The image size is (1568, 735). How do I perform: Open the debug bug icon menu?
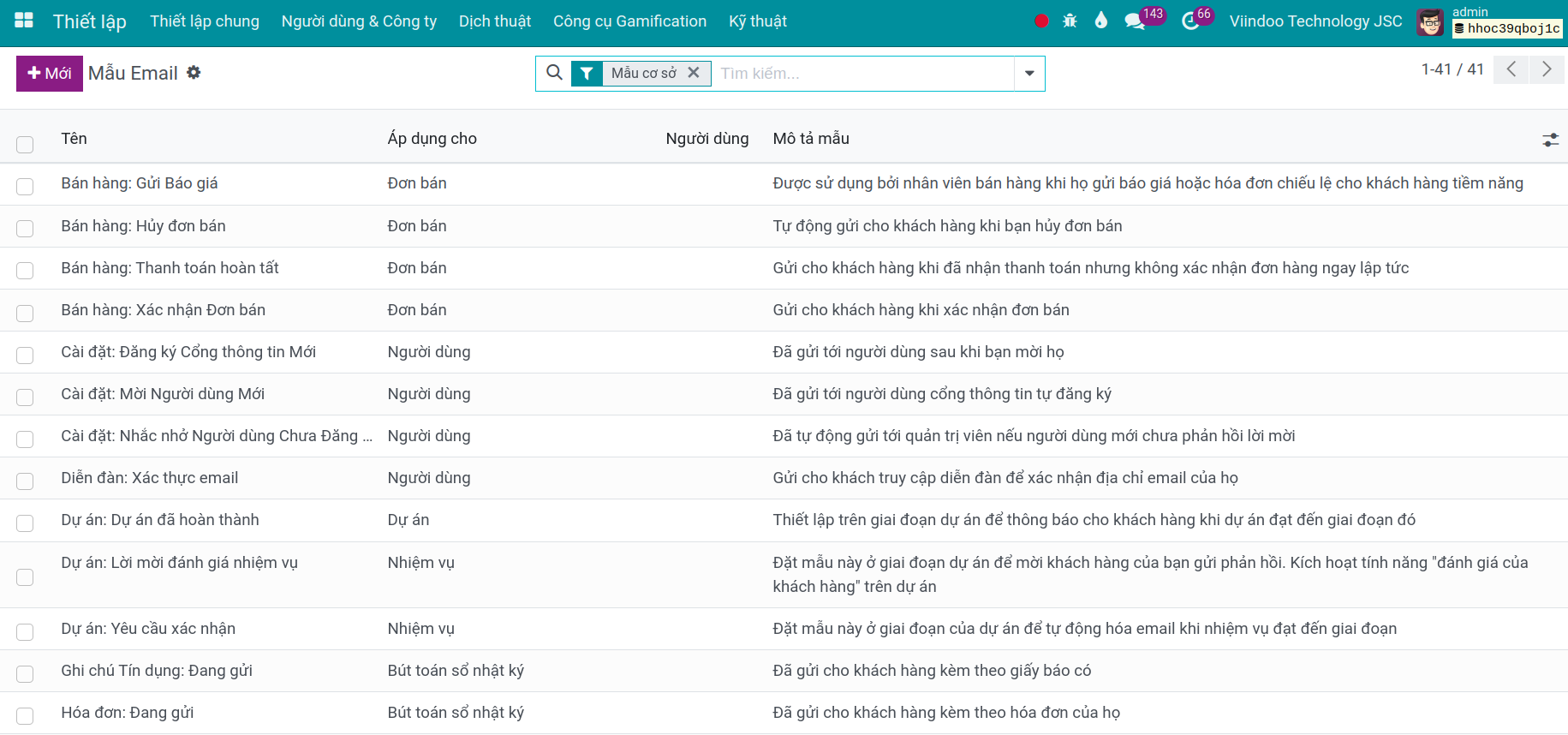point(1070,21)
